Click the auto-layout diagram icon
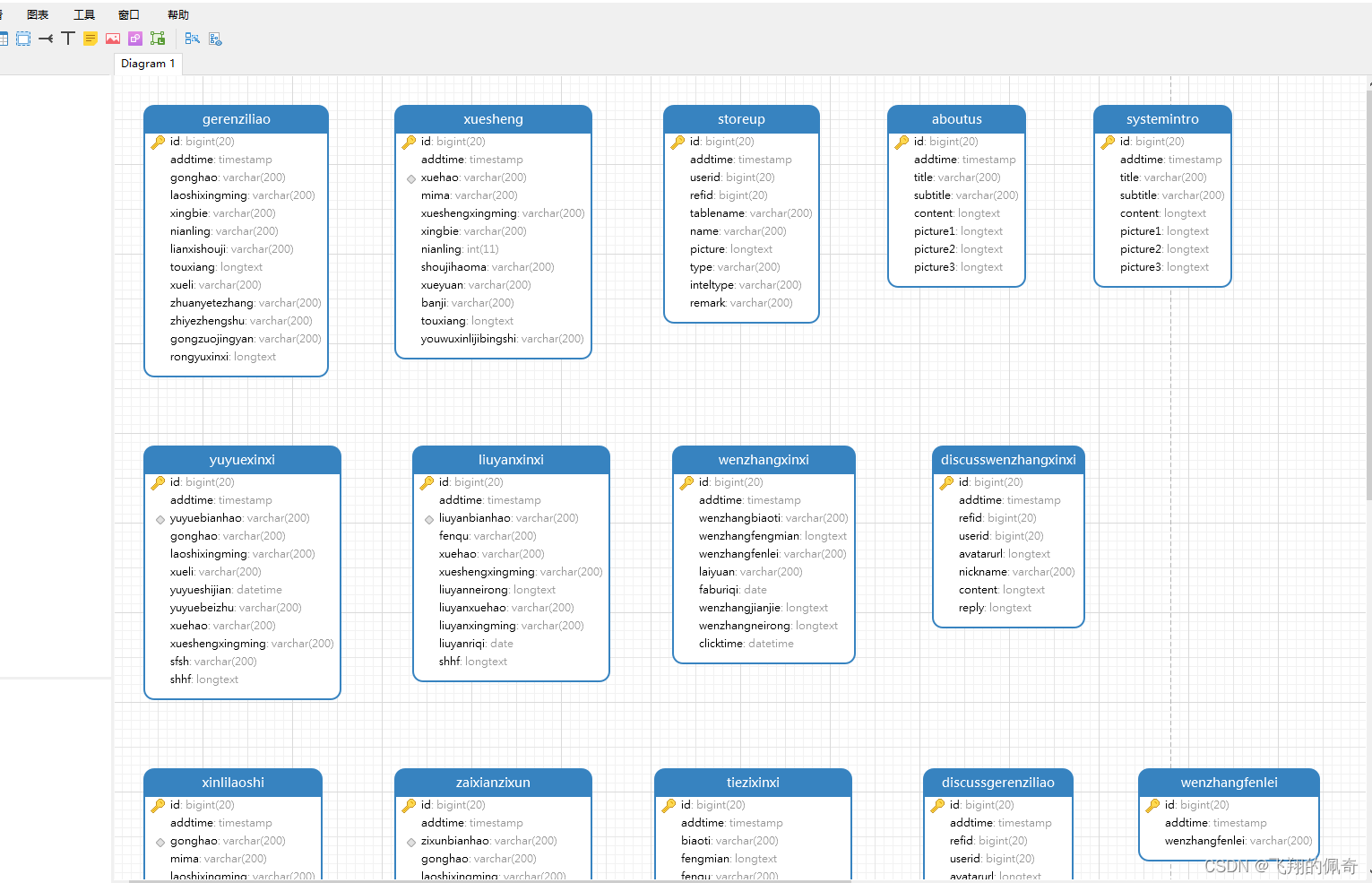This screenshot has width=1372, height=883. tap(192, 38)
